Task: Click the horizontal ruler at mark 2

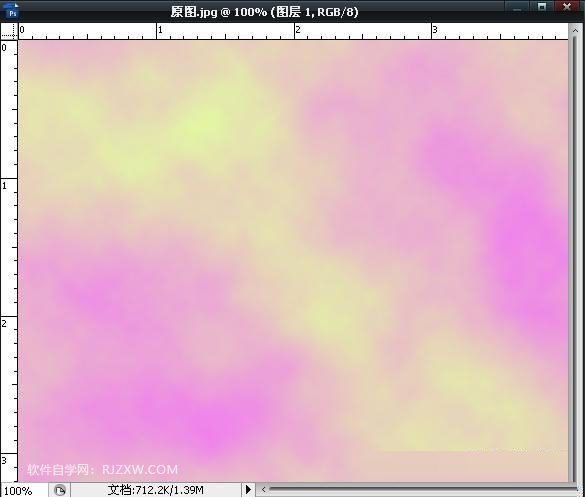Action: coord(298,31)
